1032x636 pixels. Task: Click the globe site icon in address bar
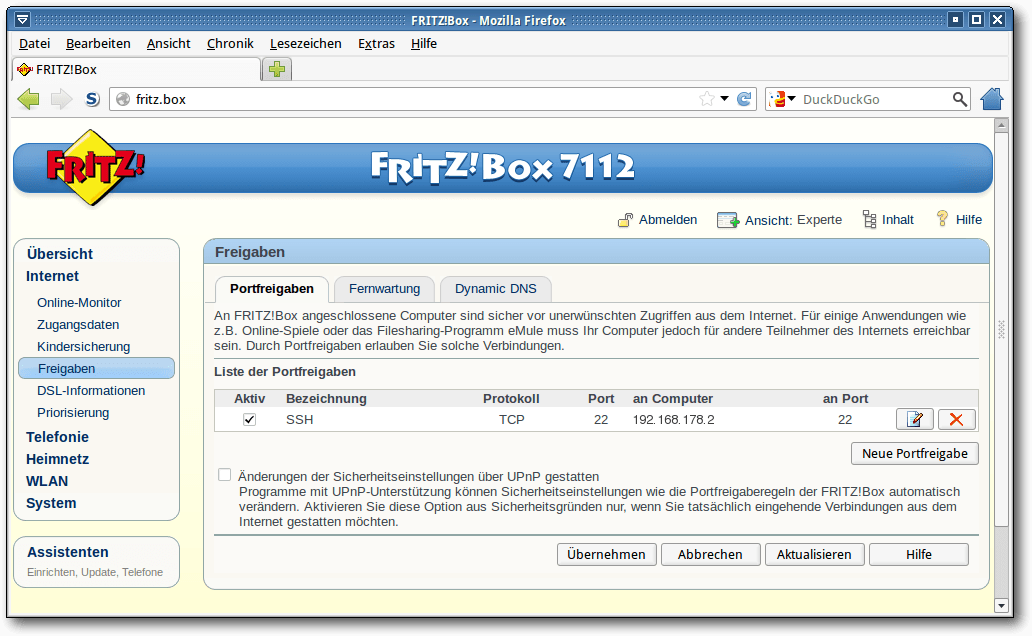tap(123, 99)
